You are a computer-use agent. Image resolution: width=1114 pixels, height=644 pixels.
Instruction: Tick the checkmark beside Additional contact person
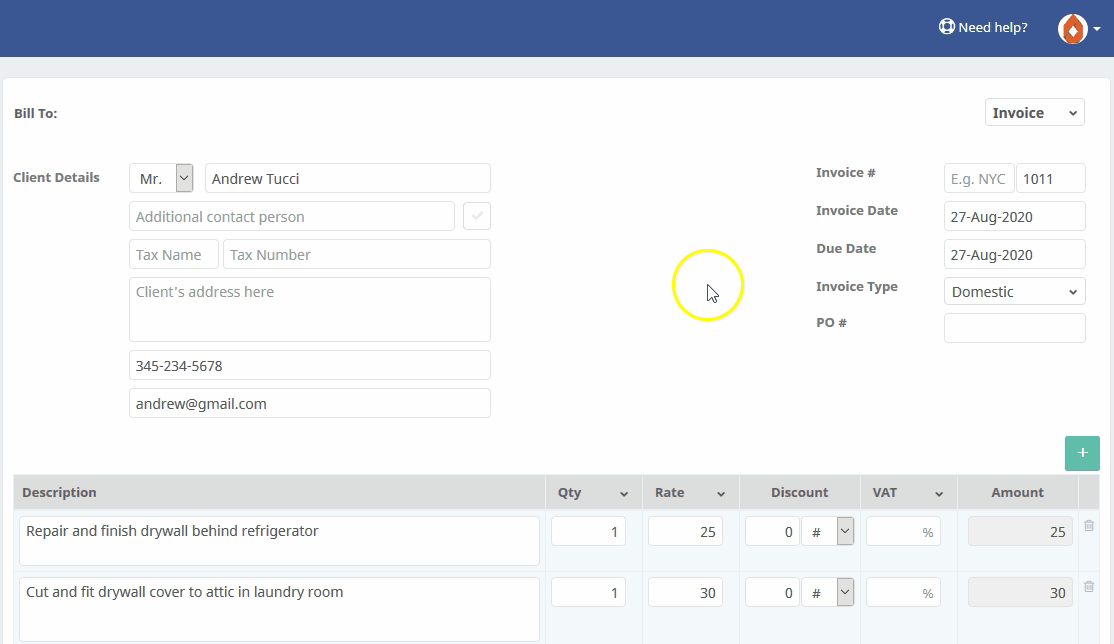point(477,216)
